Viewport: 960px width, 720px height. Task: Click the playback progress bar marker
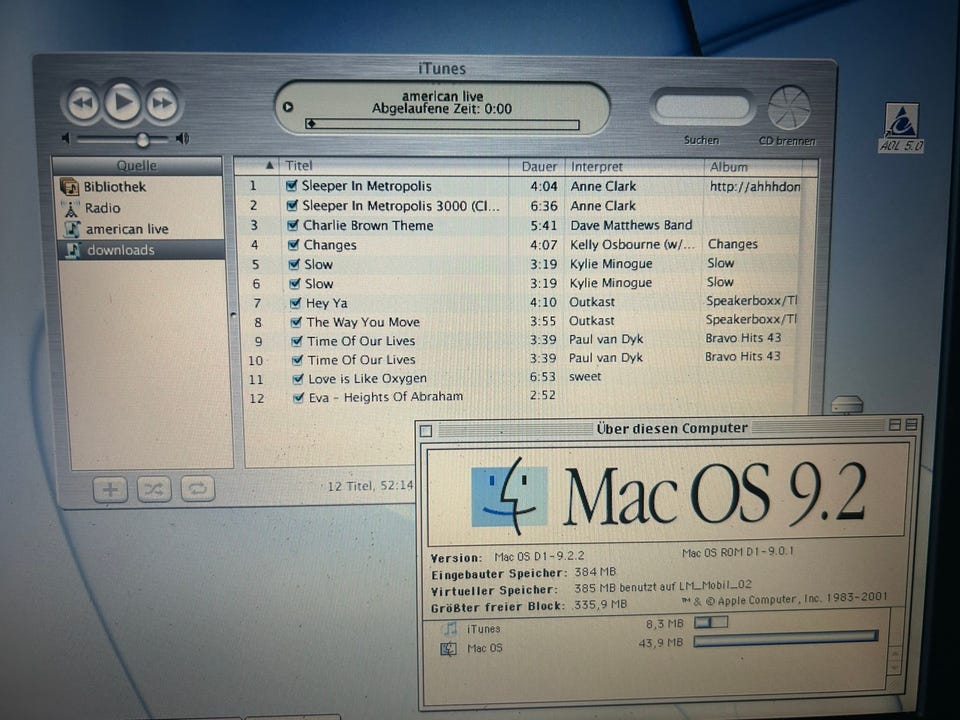pos(311,124)
